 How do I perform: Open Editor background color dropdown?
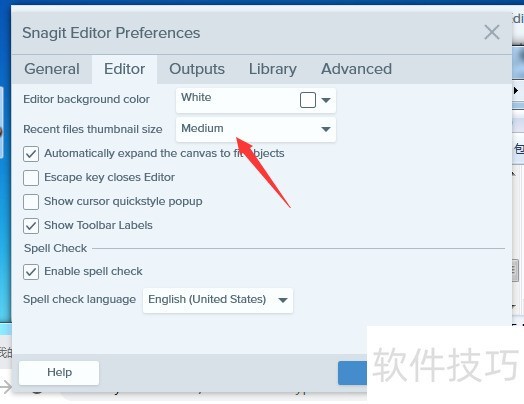256,100
